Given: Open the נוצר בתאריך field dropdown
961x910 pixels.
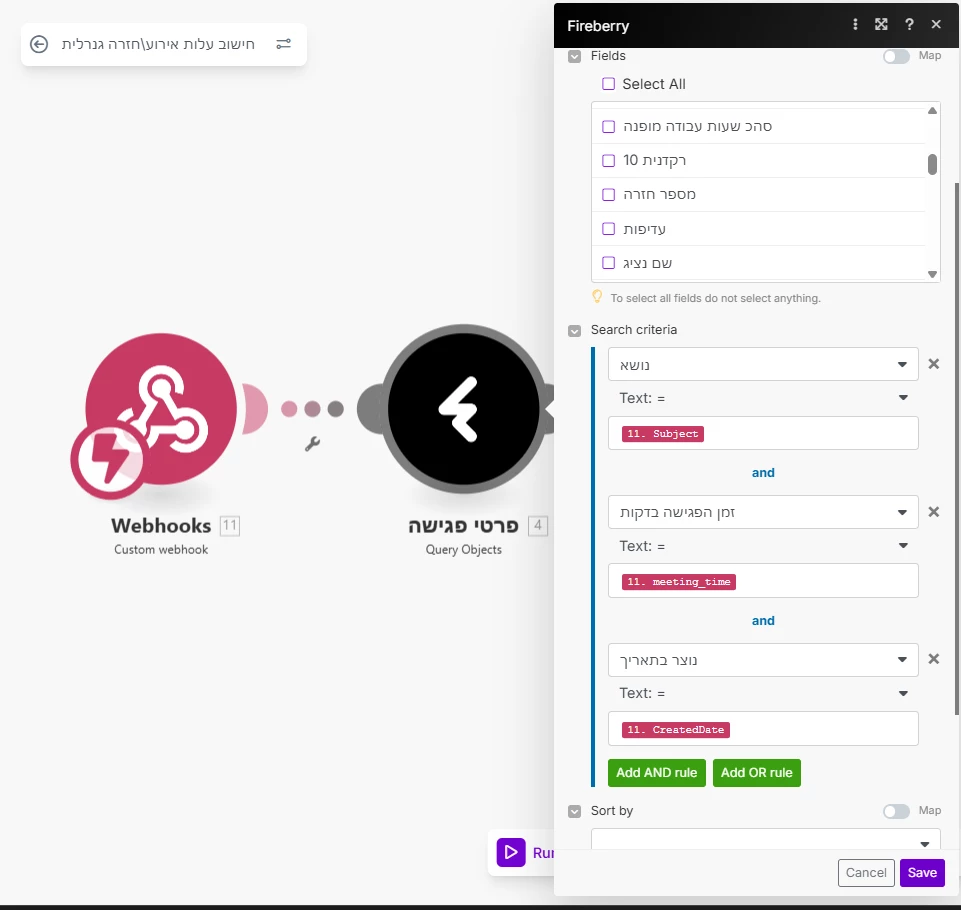Looking at the screenshot, I should (x=763, y=660).
